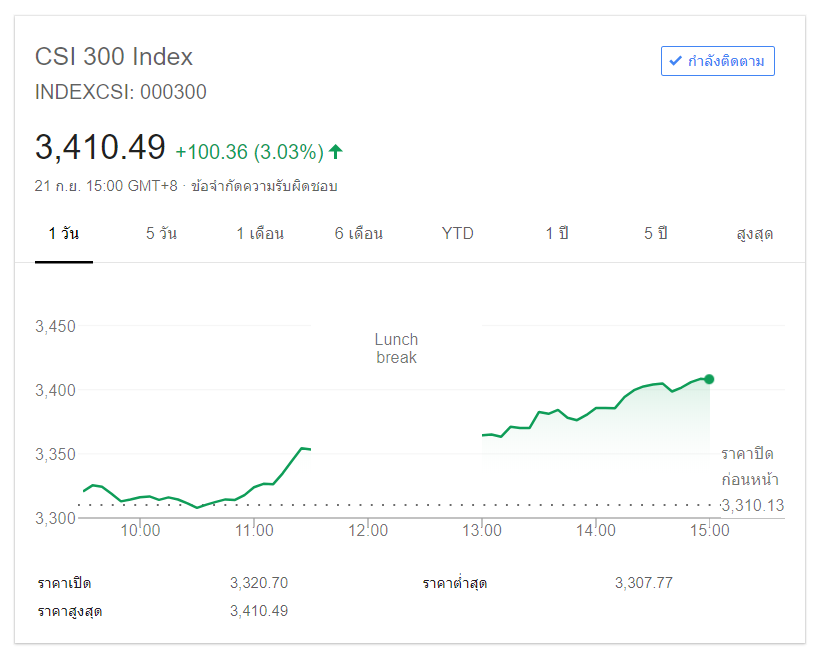Click the INDEXCSI: 000300 ticker text

[x=121, y=92]
